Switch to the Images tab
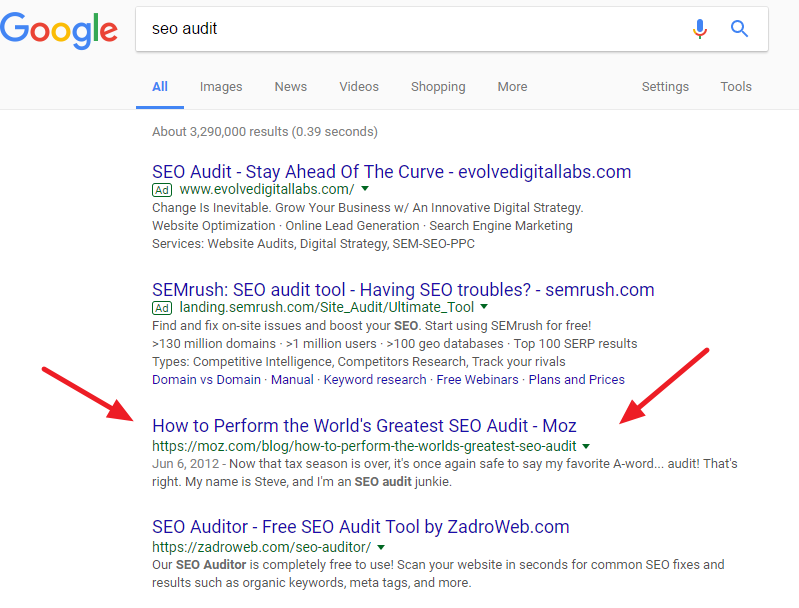The image size is (799, 608). point(221,87)
